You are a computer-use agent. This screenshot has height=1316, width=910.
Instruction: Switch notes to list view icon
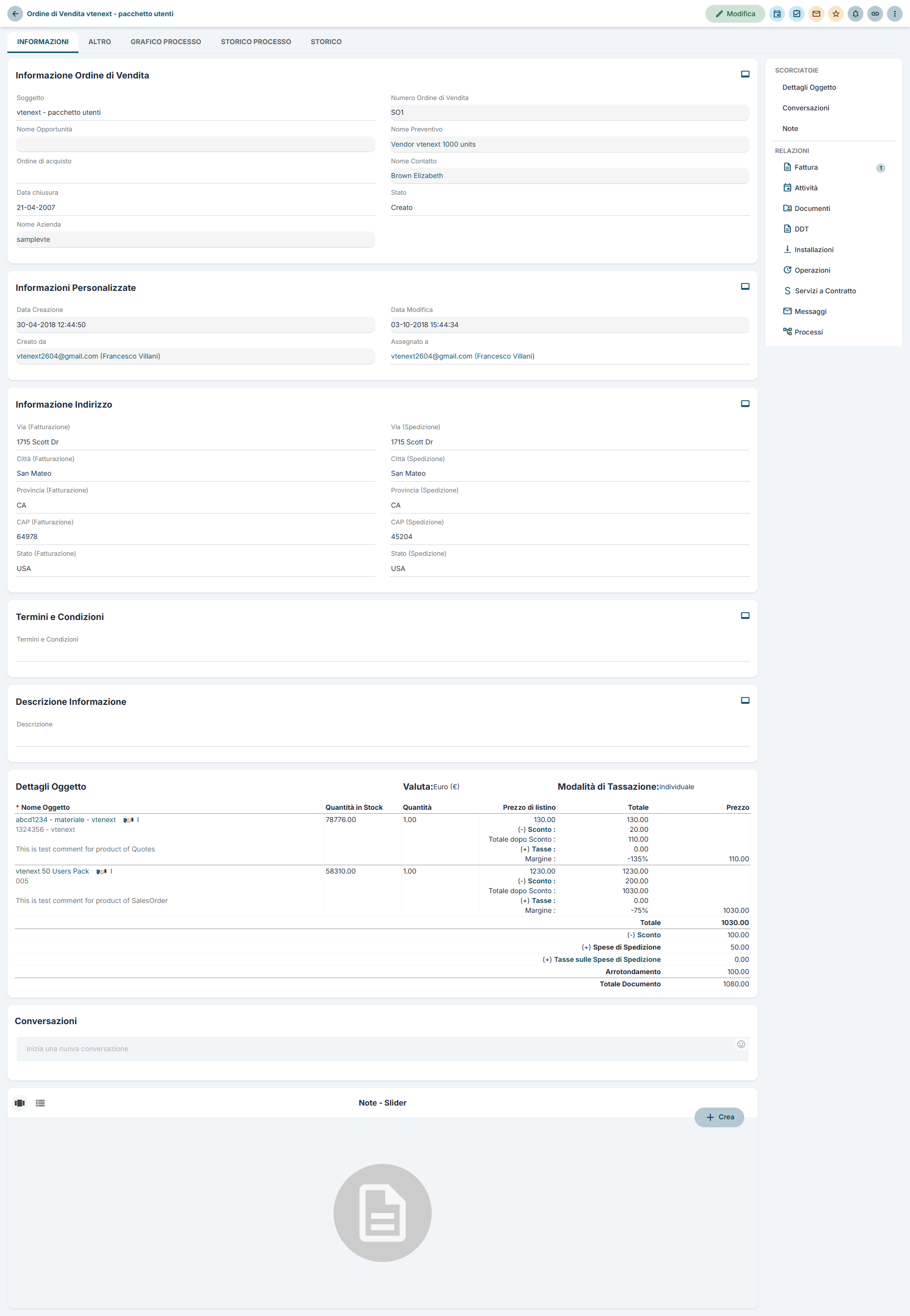[x=40, y=1103]
